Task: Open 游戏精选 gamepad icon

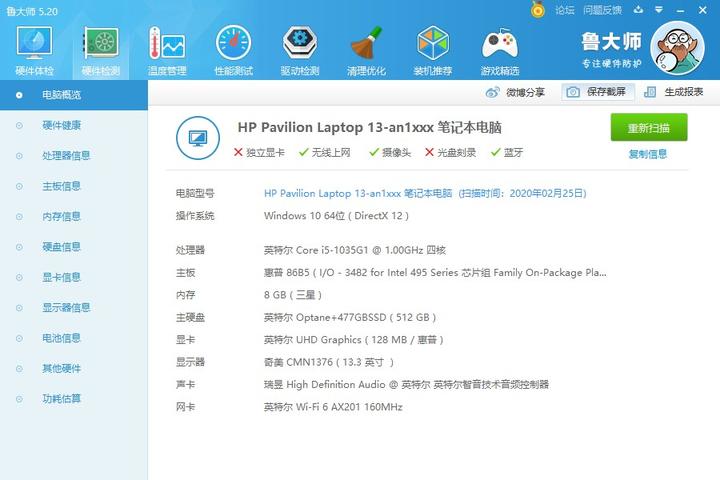Action: 500,51
